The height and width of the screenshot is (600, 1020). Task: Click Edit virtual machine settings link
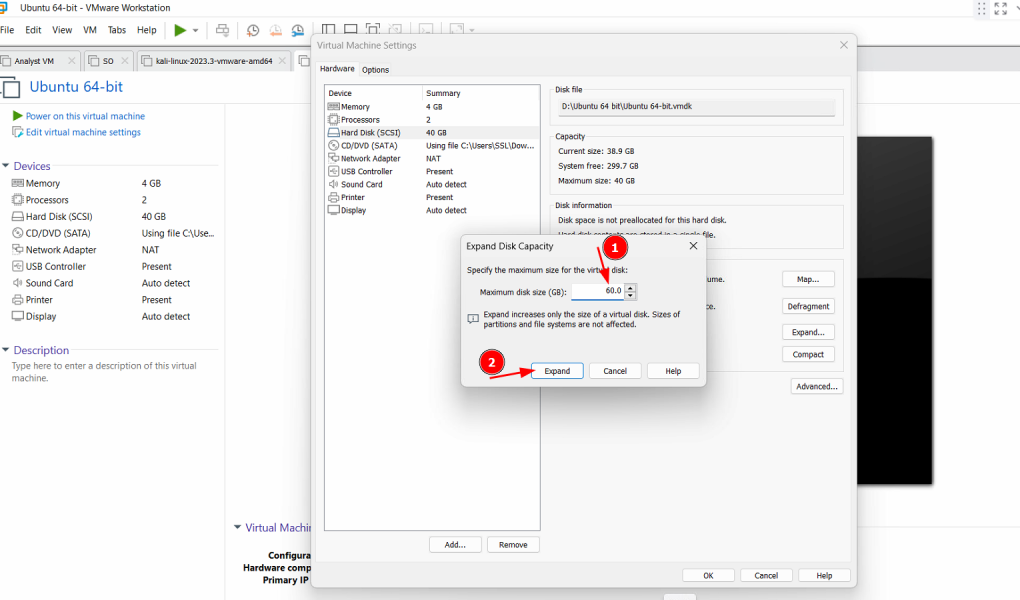(83, 132)
